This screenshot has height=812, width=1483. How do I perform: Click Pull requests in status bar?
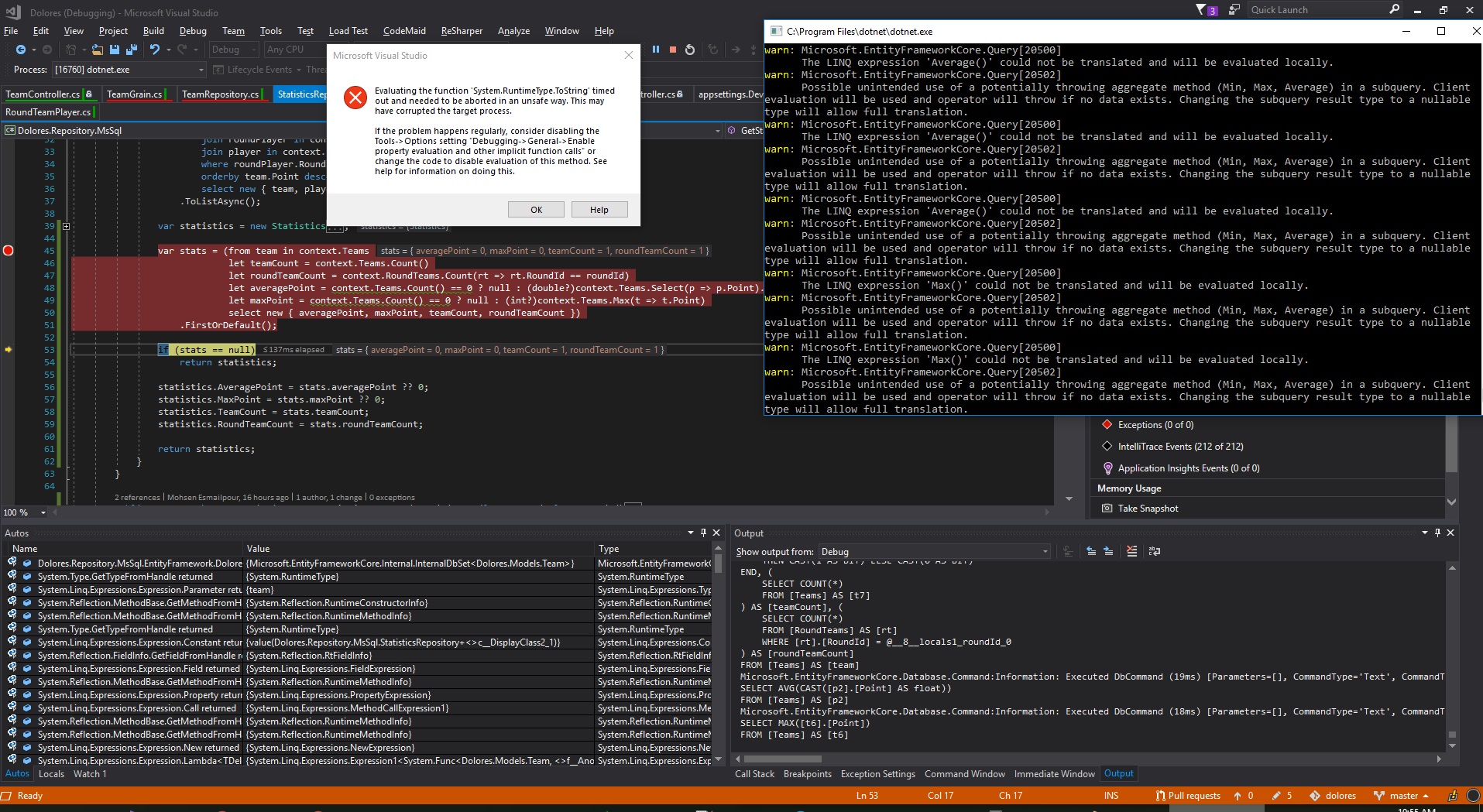[x=1187, y=796]
